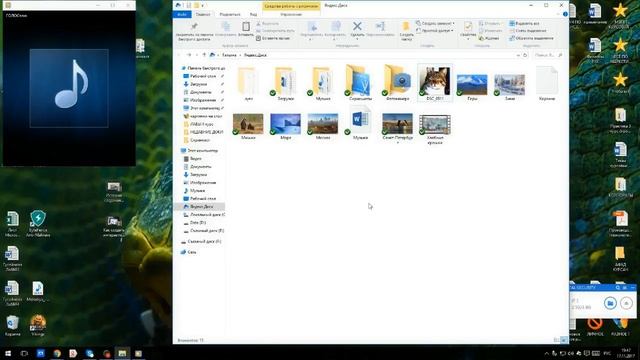Image resolution: width=640 pixels, height=360 pixels.
Task: Click Invert selection in the ribbon
Action: 531,38
